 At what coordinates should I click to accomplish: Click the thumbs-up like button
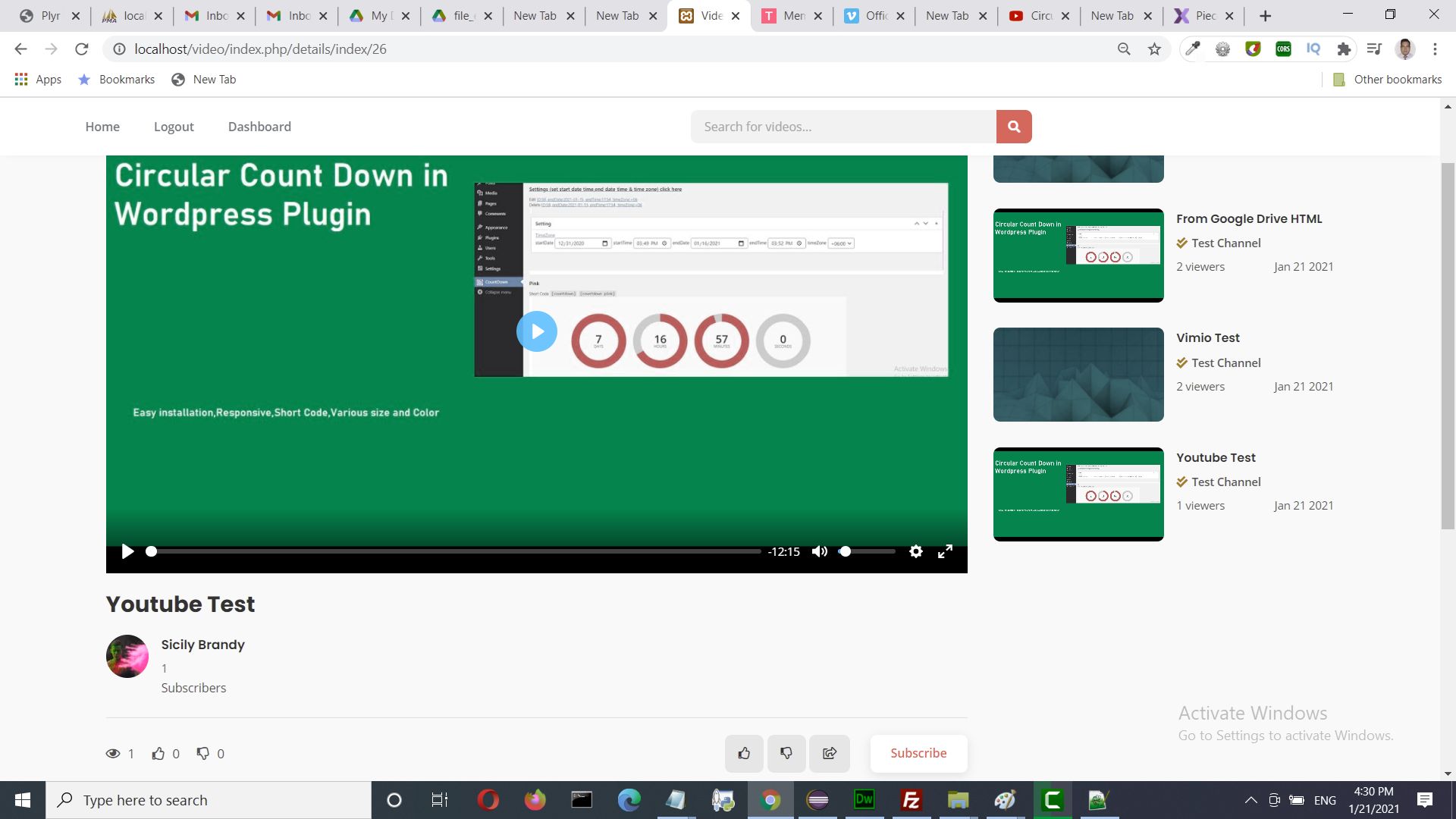pyautogui.click(x=744, y=753)
